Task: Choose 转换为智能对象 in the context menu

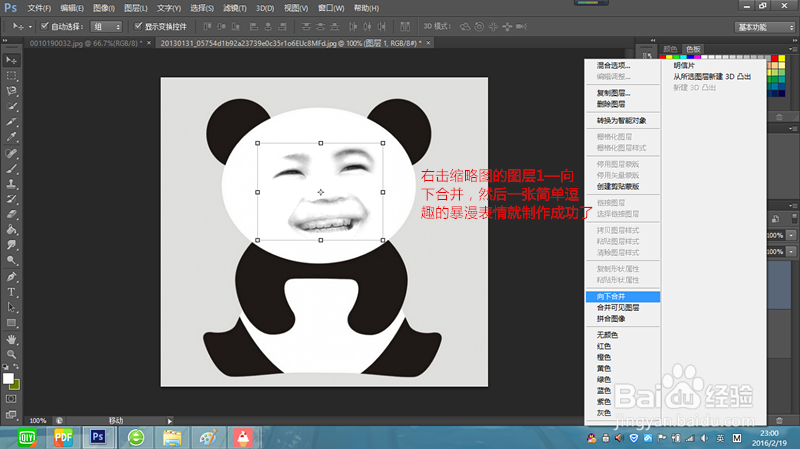Action: pyautogui.click(x=623, y=120)
